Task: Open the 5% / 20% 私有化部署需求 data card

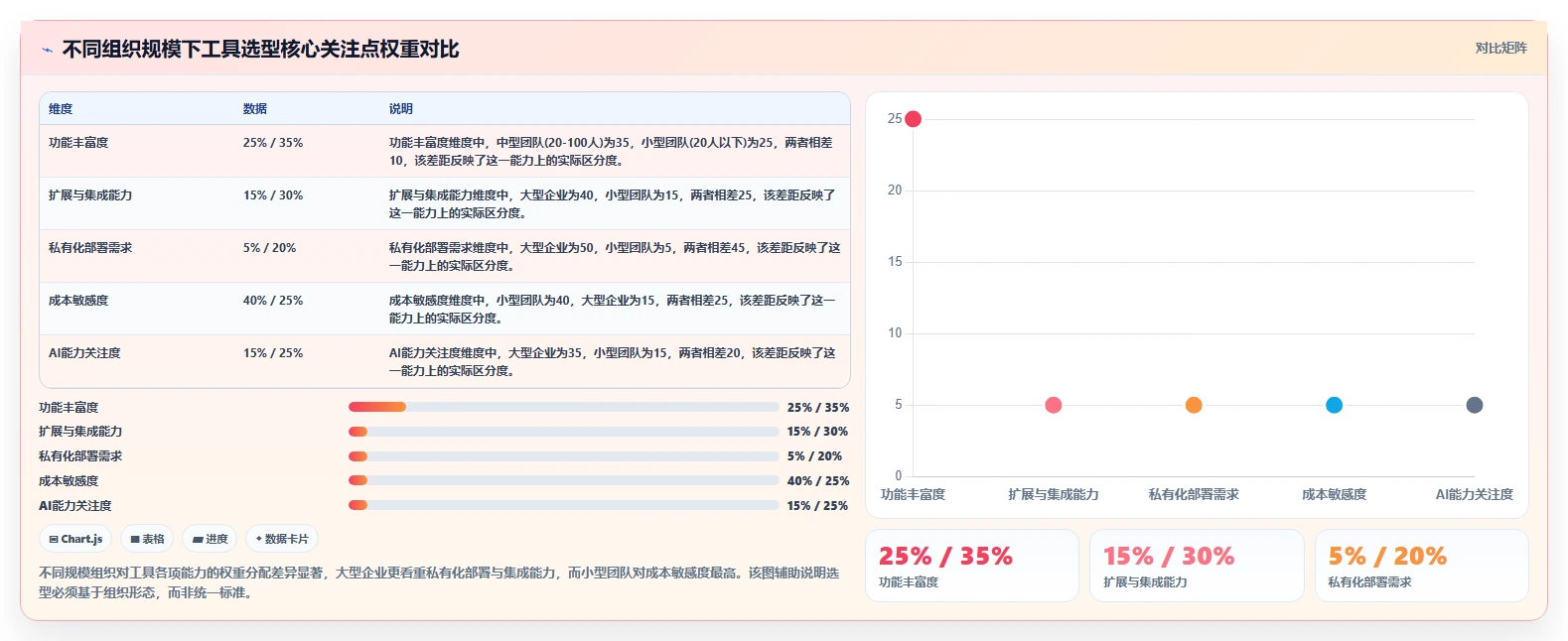Action: click(x=1422, y=566)
